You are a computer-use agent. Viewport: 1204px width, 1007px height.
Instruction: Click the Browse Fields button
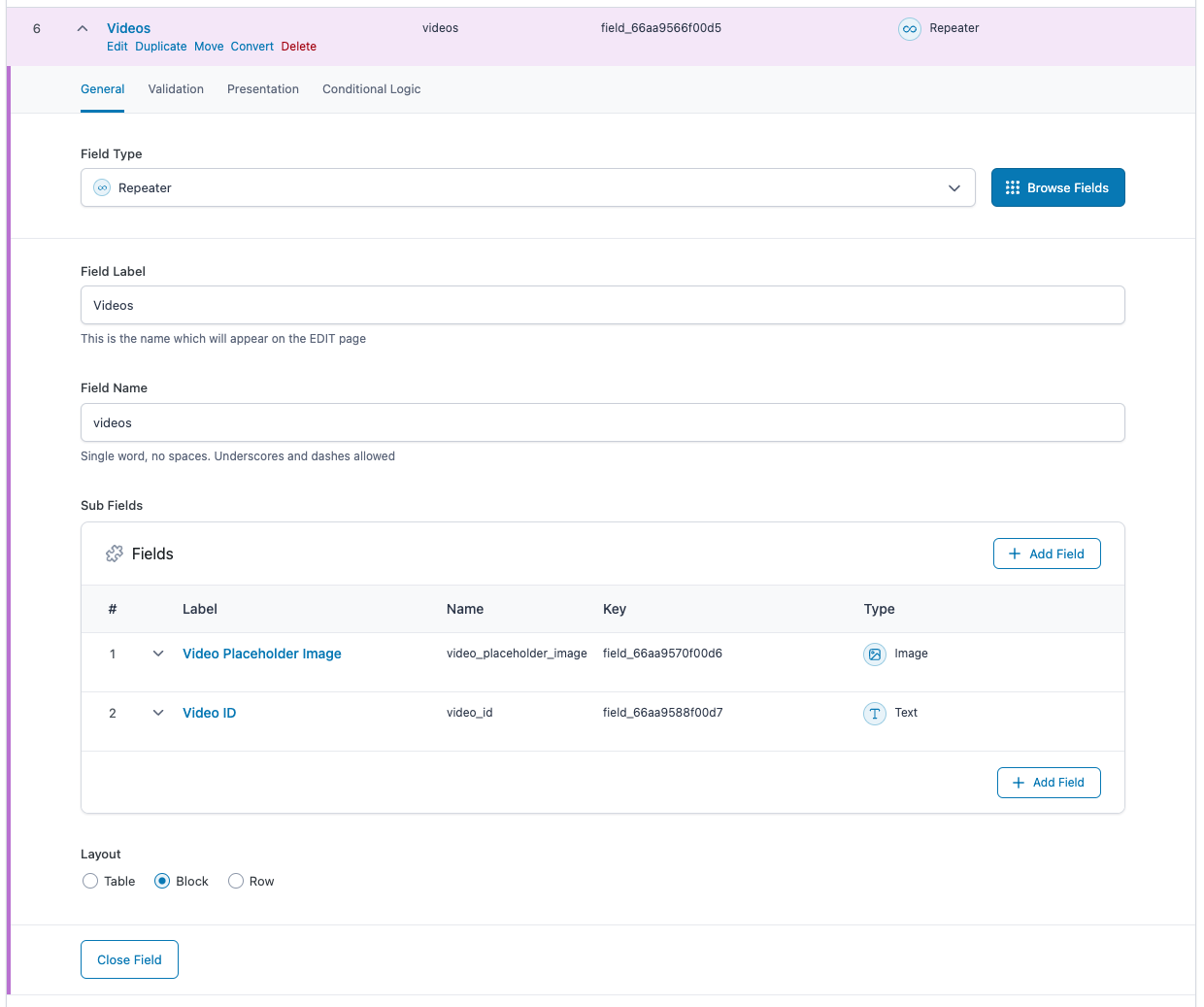(x=1057, y=188)
